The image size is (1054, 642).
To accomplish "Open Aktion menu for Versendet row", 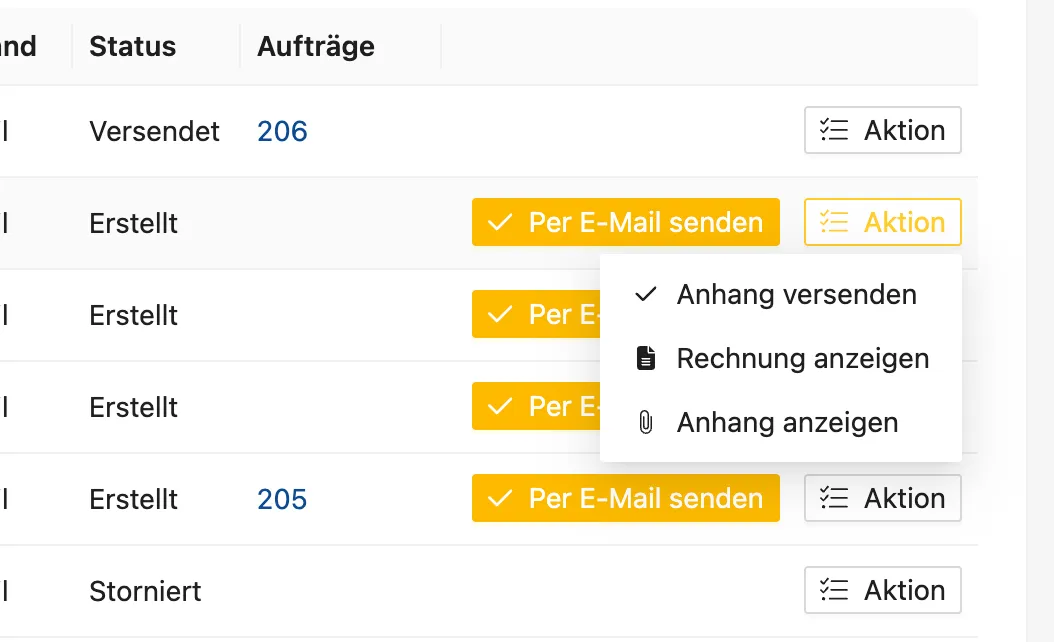I will tap(883, 130).
